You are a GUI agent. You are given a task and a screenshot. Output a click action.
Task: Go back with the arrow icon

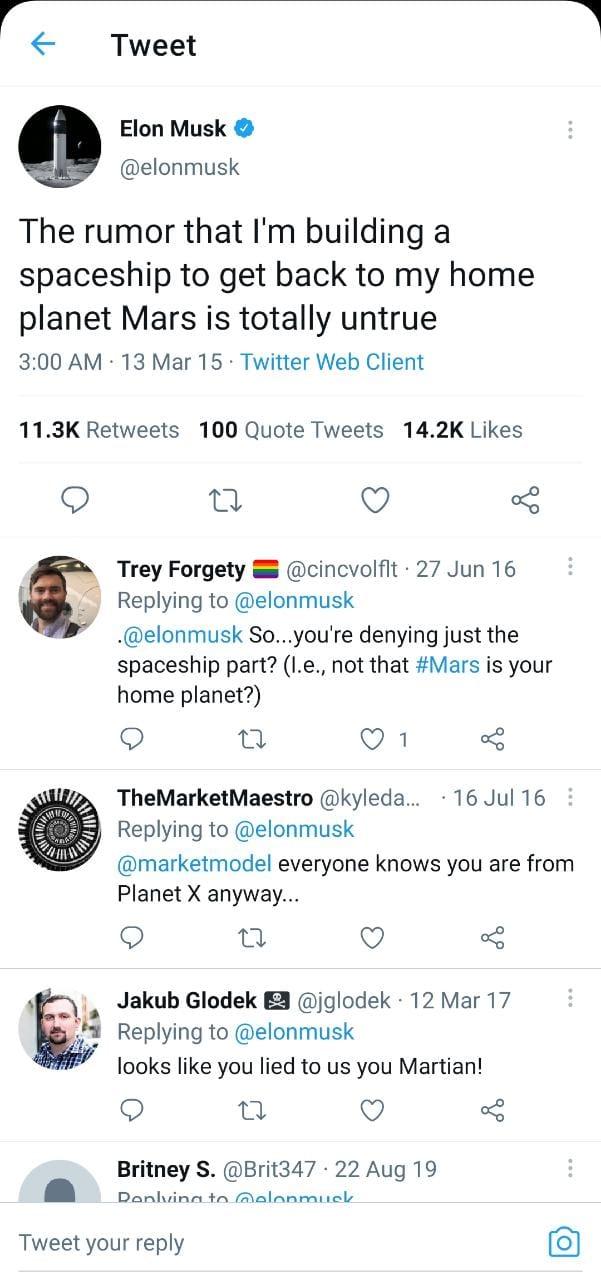coord(43,44)
